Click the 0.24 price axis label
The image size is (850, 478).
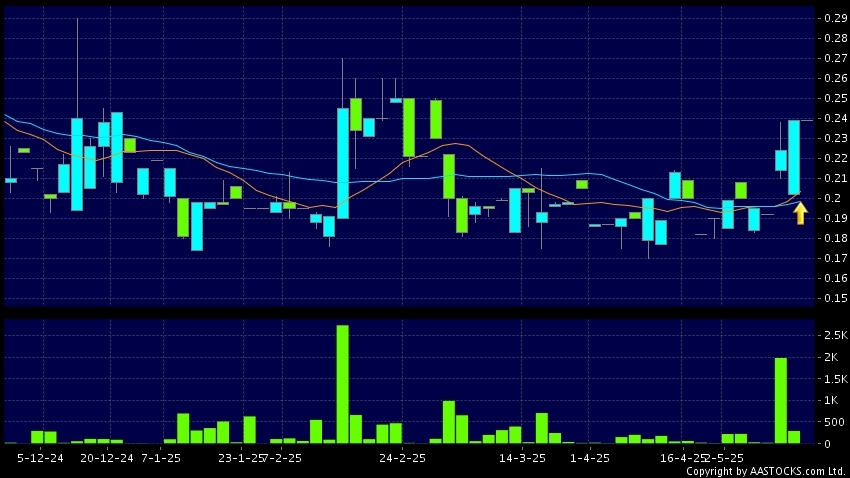pos(835,118)
